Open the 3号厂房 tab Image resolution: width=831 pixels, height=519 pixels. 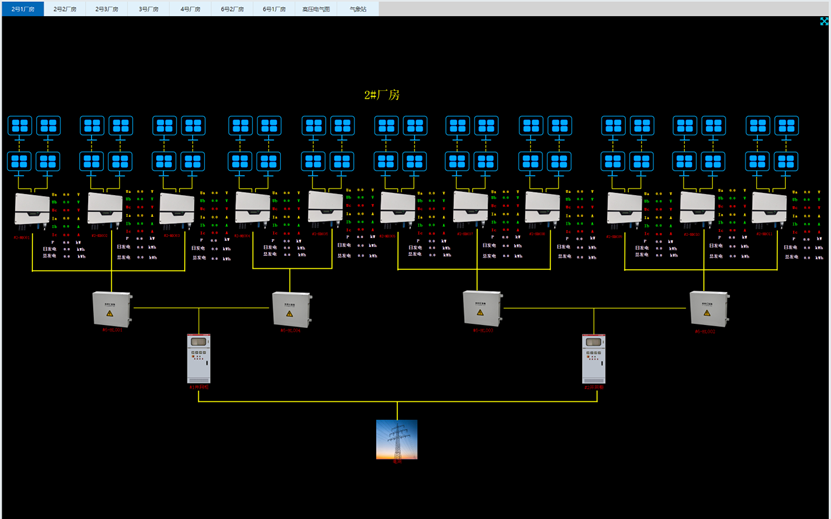coord(148,8)
